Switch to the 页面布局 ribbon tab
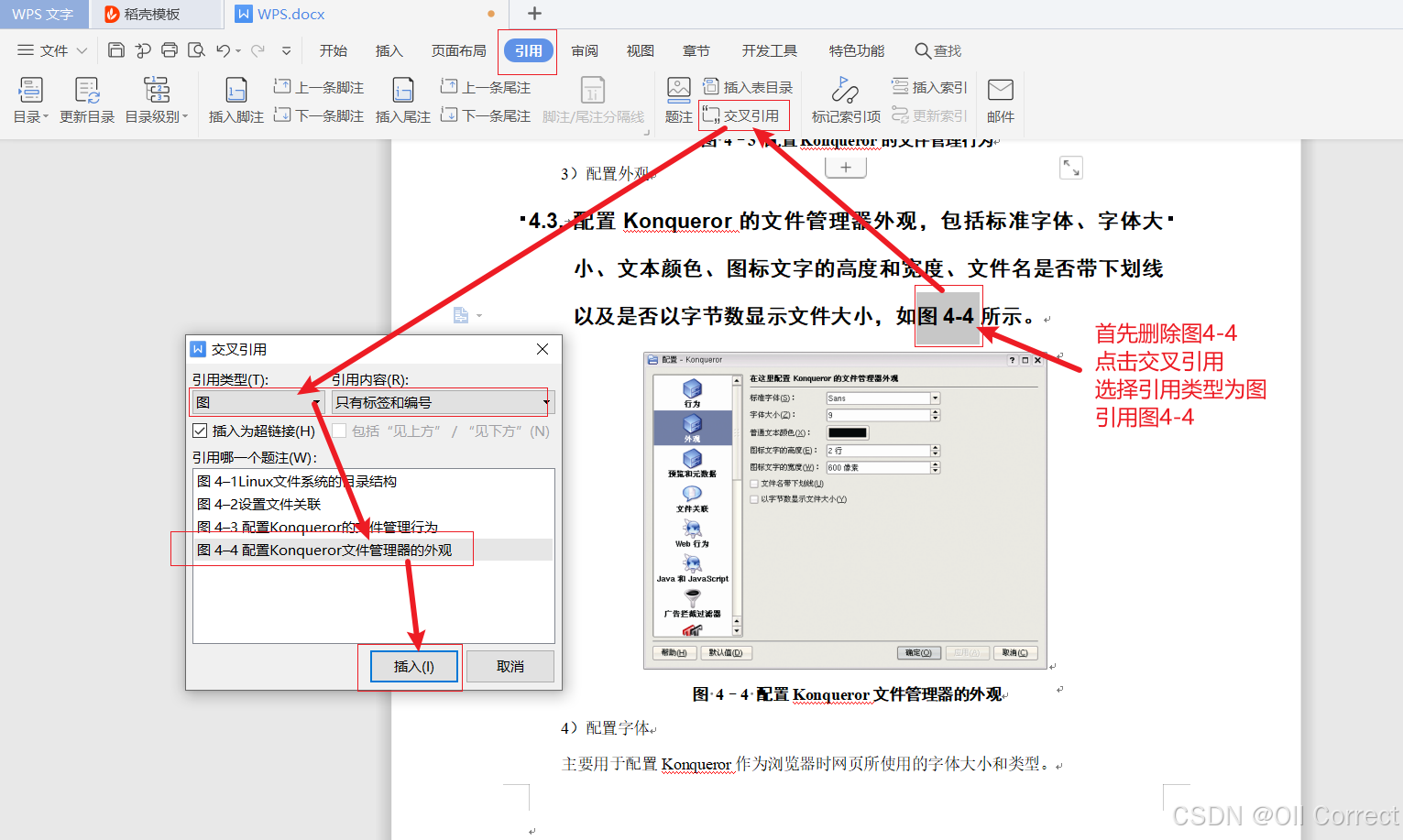 [x=459, y=50]
